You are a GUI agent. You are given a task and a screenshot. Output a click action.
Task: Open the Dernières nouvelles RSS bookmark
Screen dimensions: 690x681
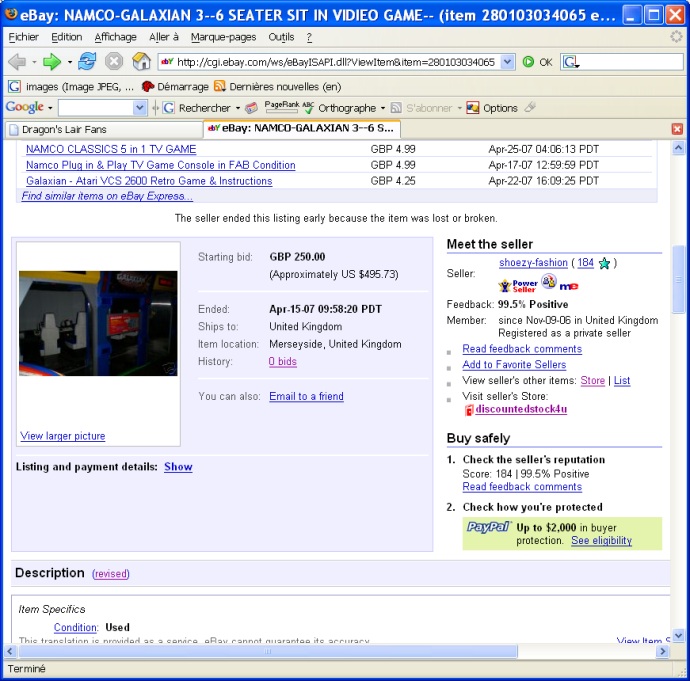(x=278, y=87)
